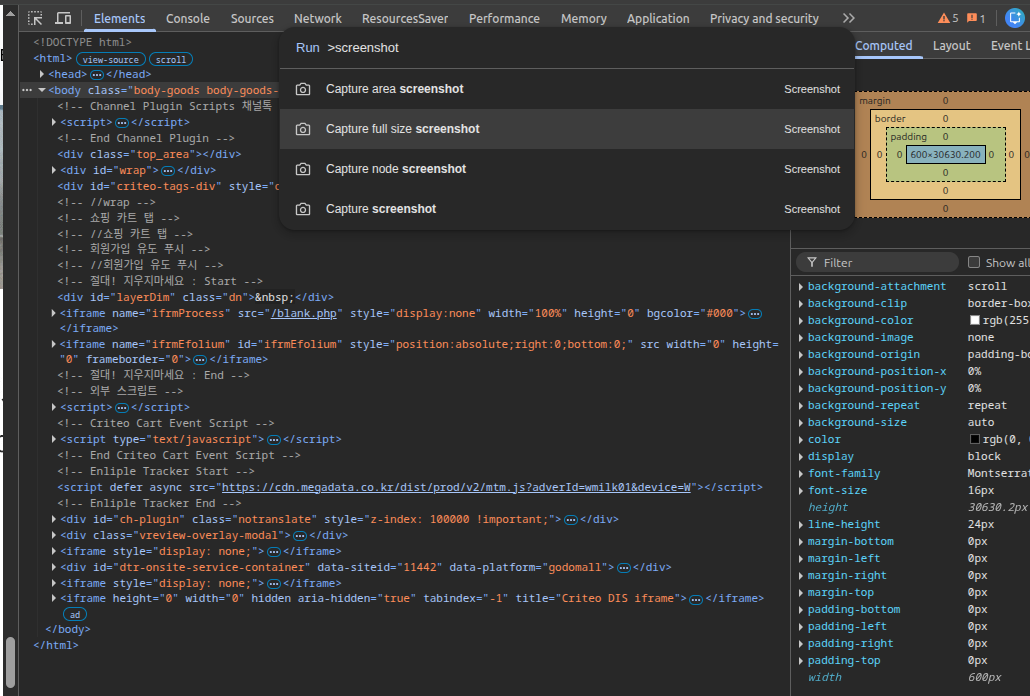Enable the Show all checkbox
Image resolution: width=1030 pixels, height=696 pixels.
(x=974, y=262)
